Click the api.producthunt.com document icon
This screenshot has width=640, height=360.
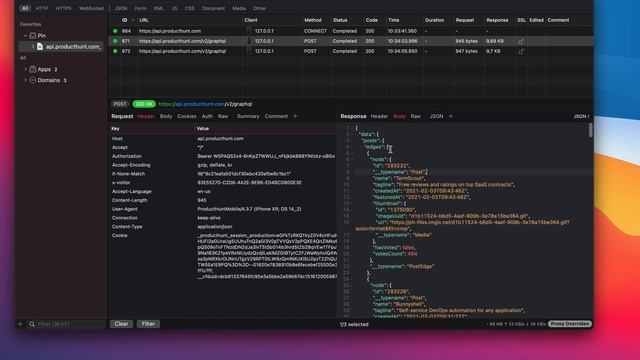(x=40, y=47)
